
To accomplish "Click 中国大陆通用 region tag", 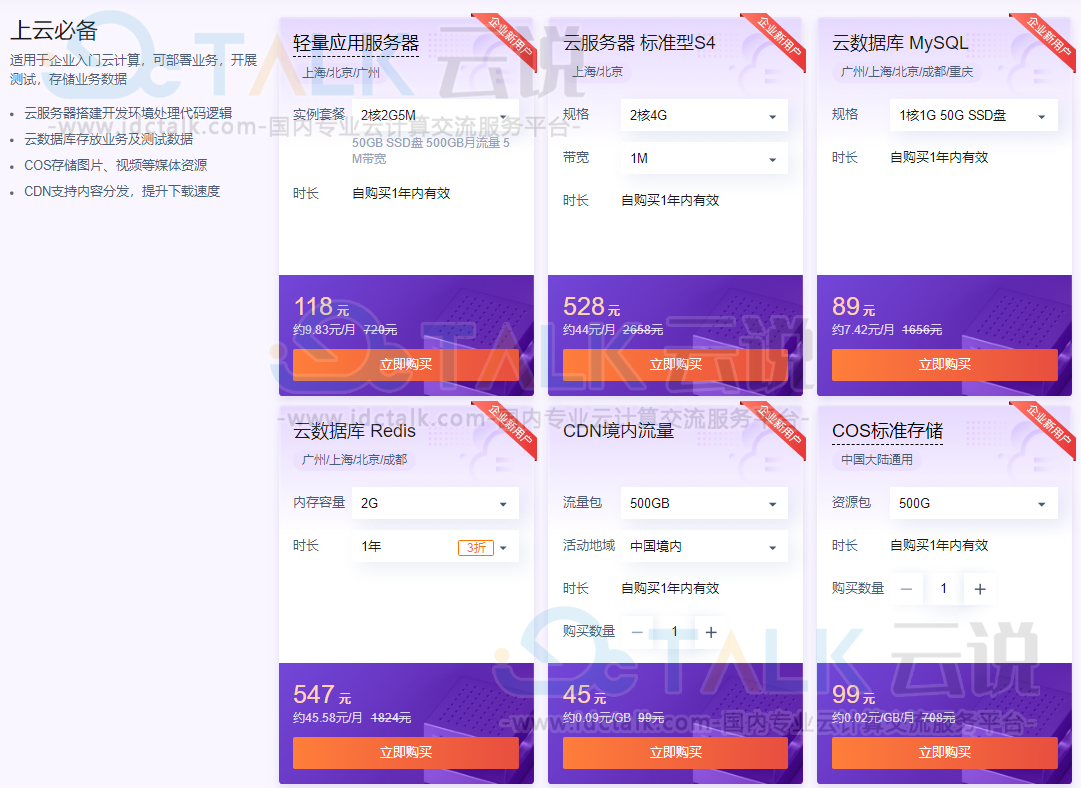I will pos(877,460).
